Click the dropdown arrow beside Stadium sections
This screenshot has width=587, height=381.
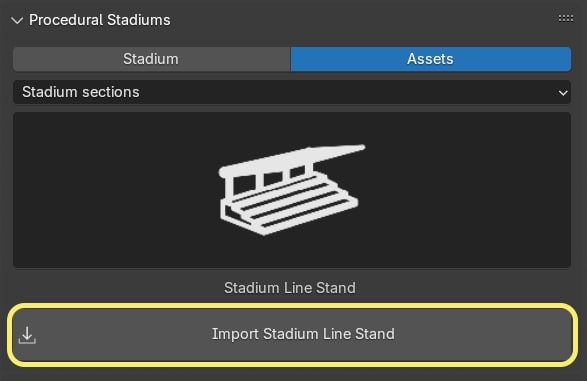tap(563, 92)
